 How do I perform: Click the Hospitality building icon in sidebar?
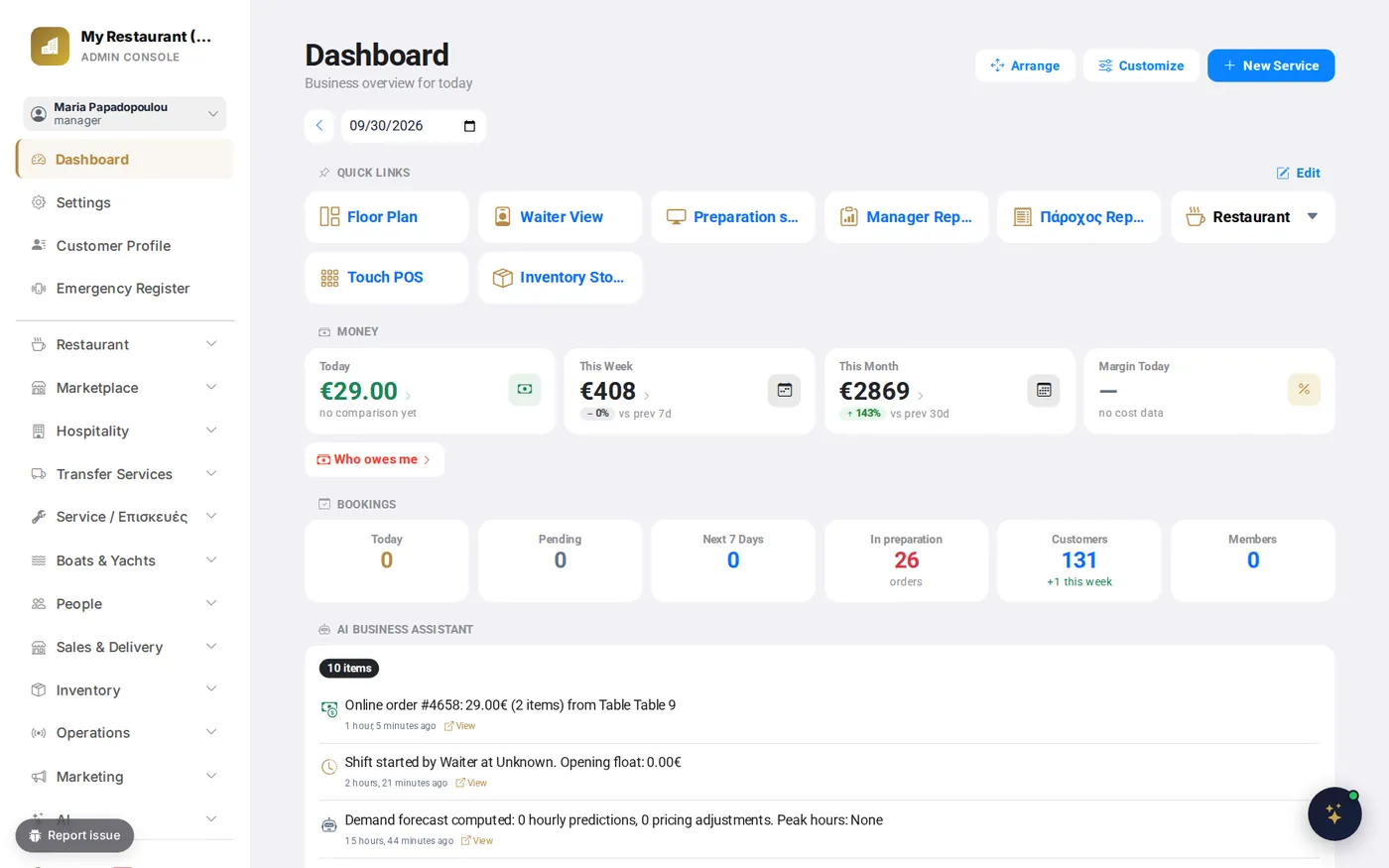[39, 432]
